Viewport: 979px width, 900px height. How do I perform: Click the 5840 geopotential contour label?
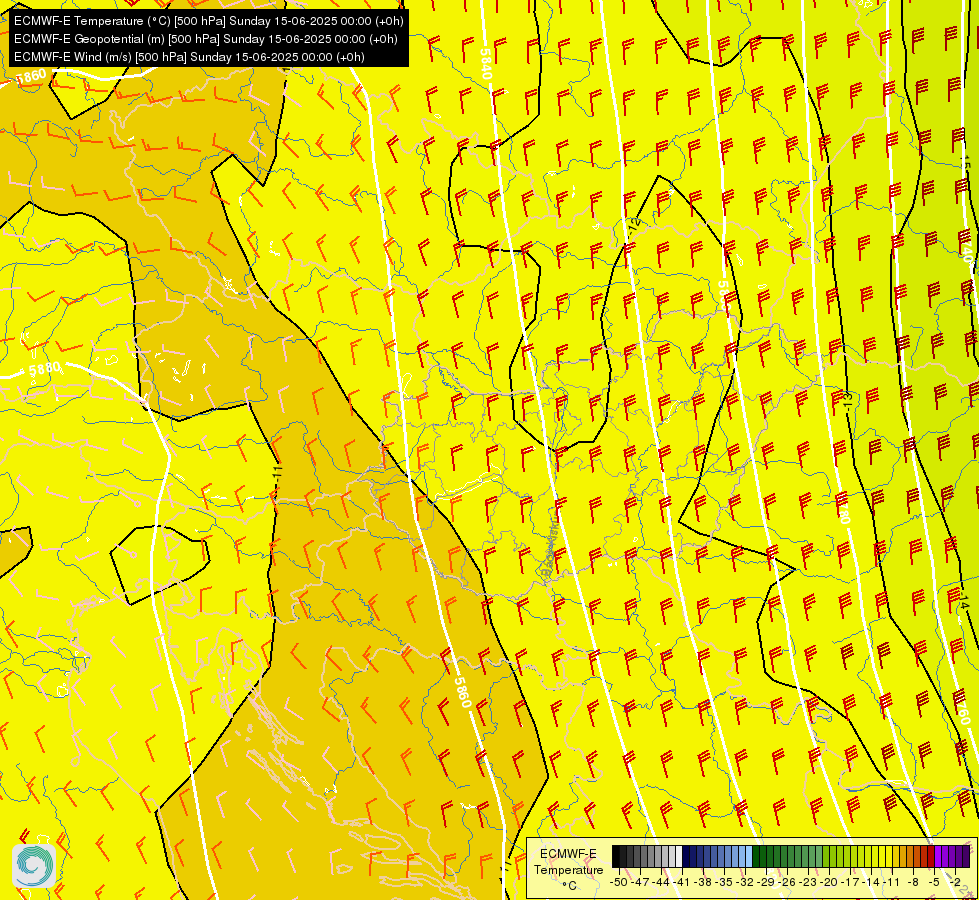486,64
